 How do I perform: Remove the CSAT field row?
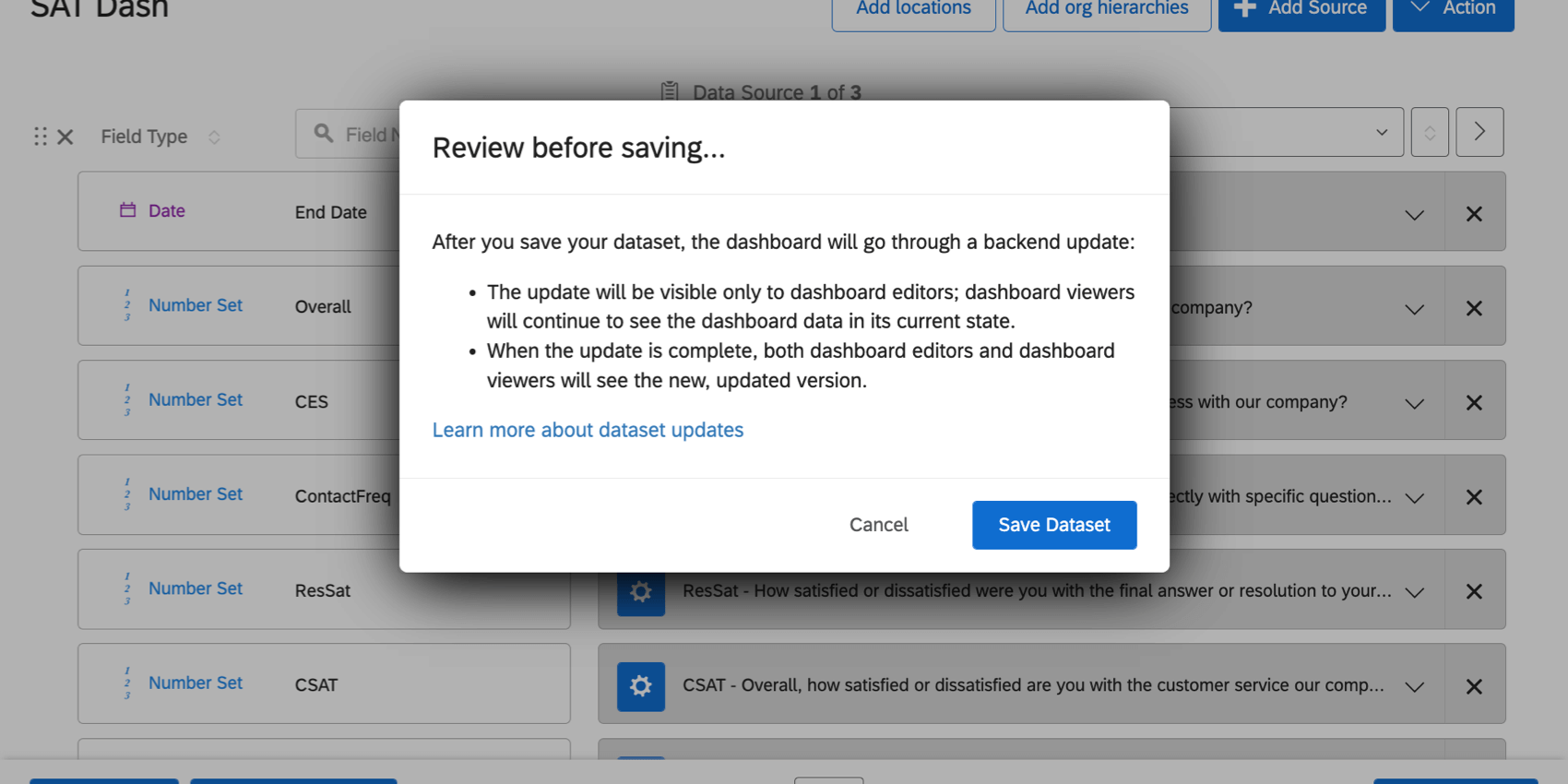tap(1474, 686)
